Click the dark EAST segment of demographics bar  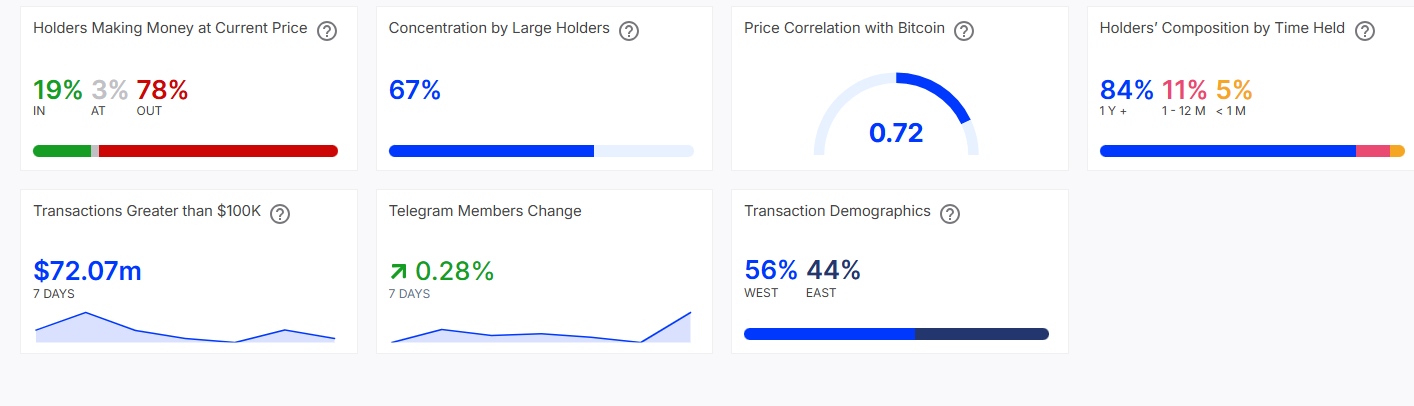982,334
